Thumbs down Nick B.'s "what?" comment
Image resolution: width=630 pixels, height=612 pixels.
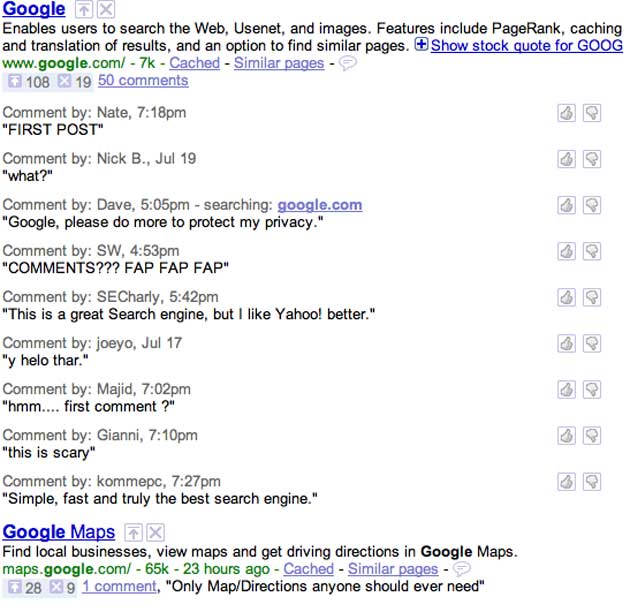click(591, 159)
